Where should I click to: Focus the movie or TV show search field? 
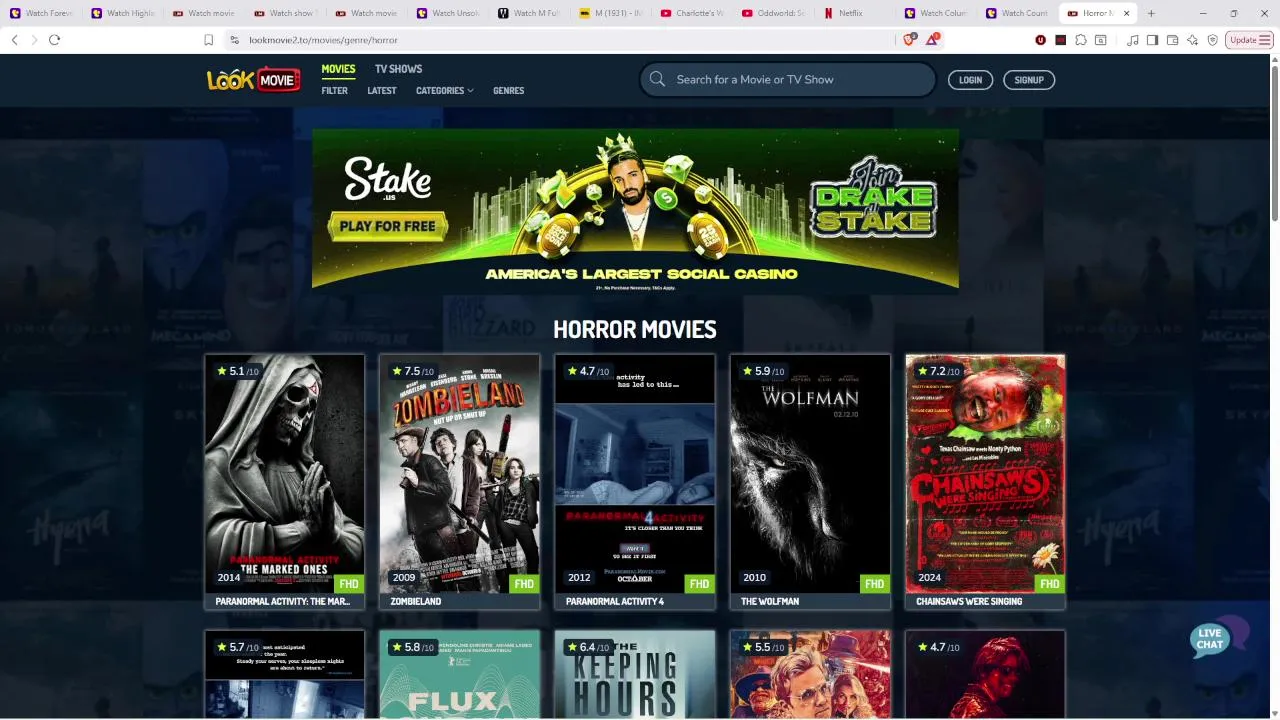click(787, 79)
